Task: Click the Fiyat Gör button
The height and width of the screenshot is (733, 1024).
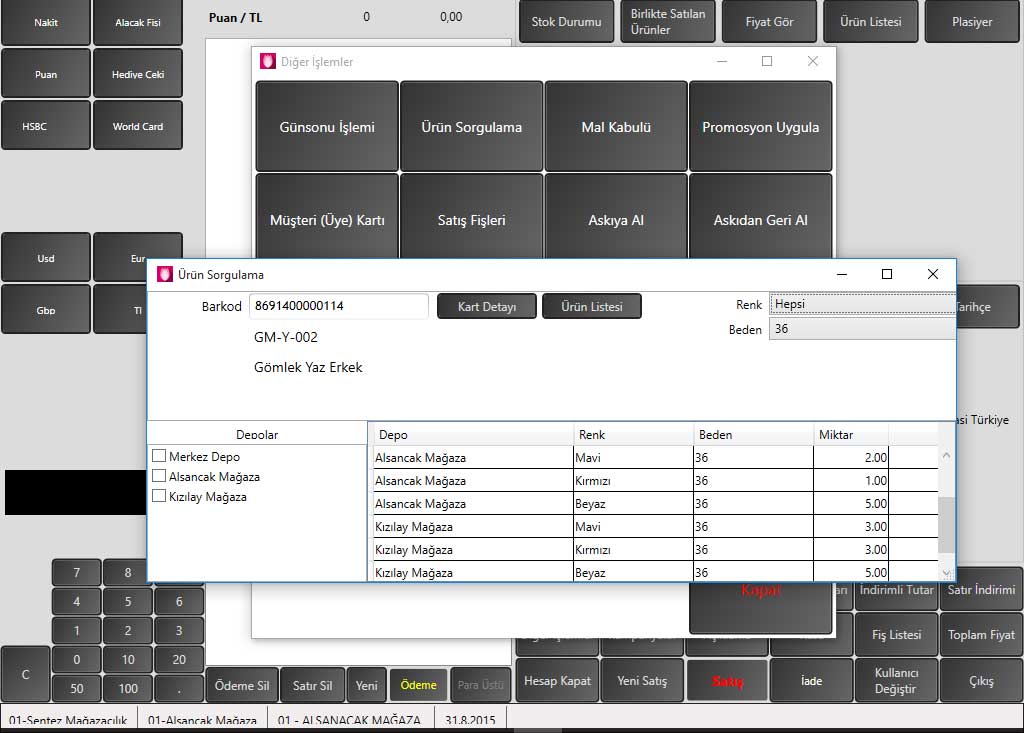Action: (x=769, y=22)
